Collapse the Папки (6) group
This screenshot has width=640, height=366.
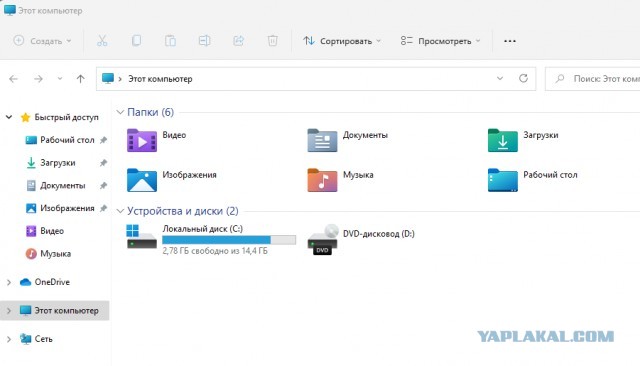tap(120, 112)
